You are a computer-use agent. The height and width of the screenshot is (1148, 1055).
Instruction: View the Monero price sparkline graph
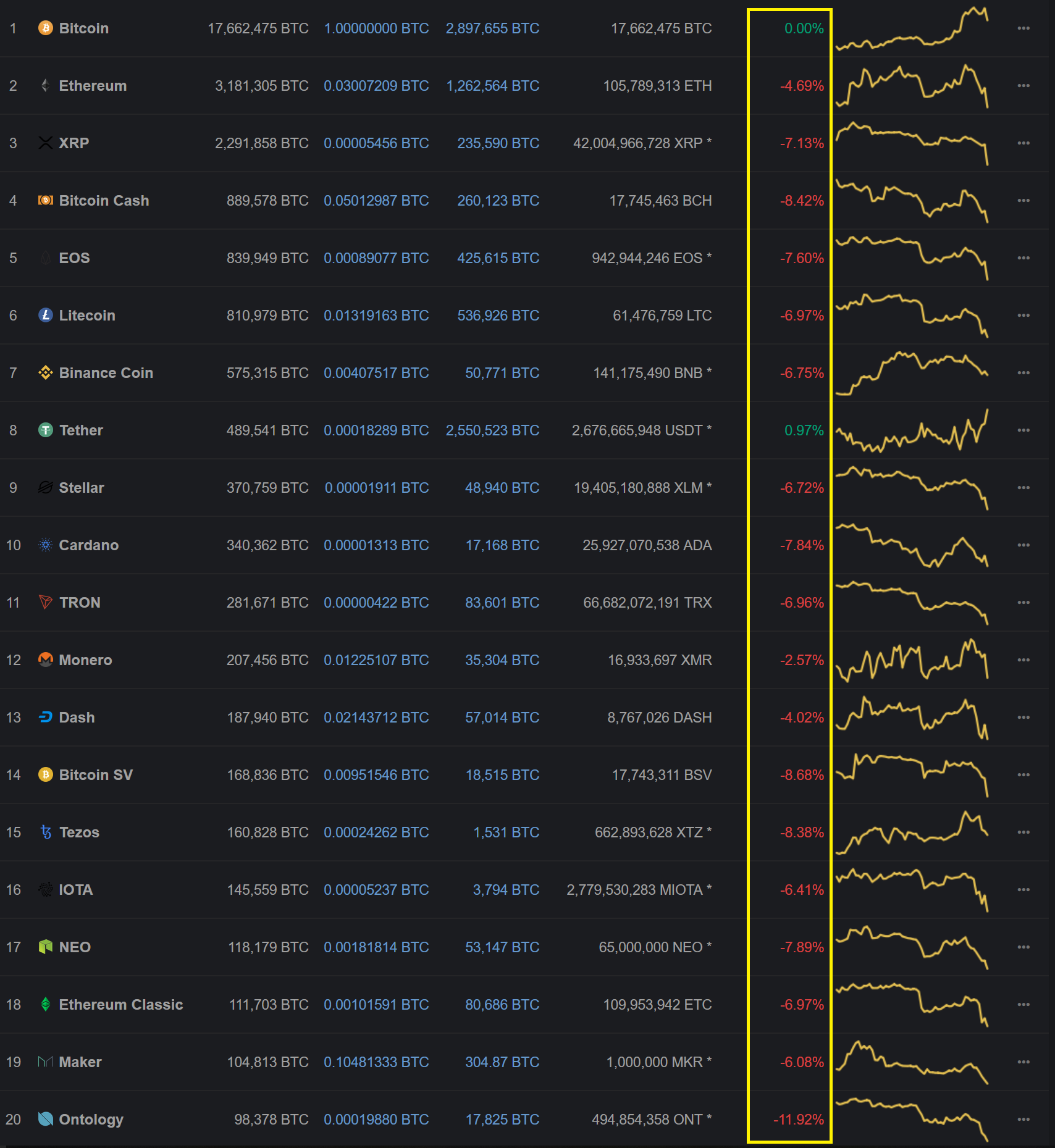pyautogui.click(x=912, y=660)
